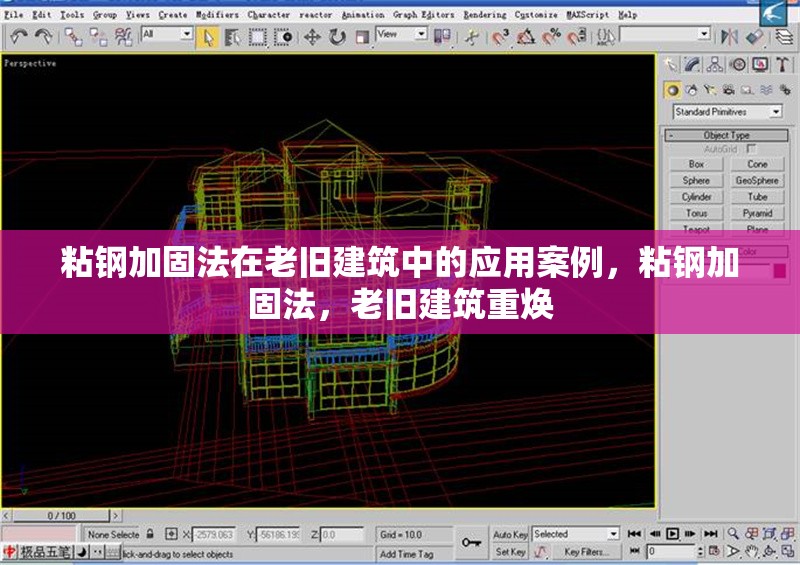The height and width of the screenshot is (565, 800).
Task: Pick the Rectangular Selection Region tool
Action: pos(258,37)
